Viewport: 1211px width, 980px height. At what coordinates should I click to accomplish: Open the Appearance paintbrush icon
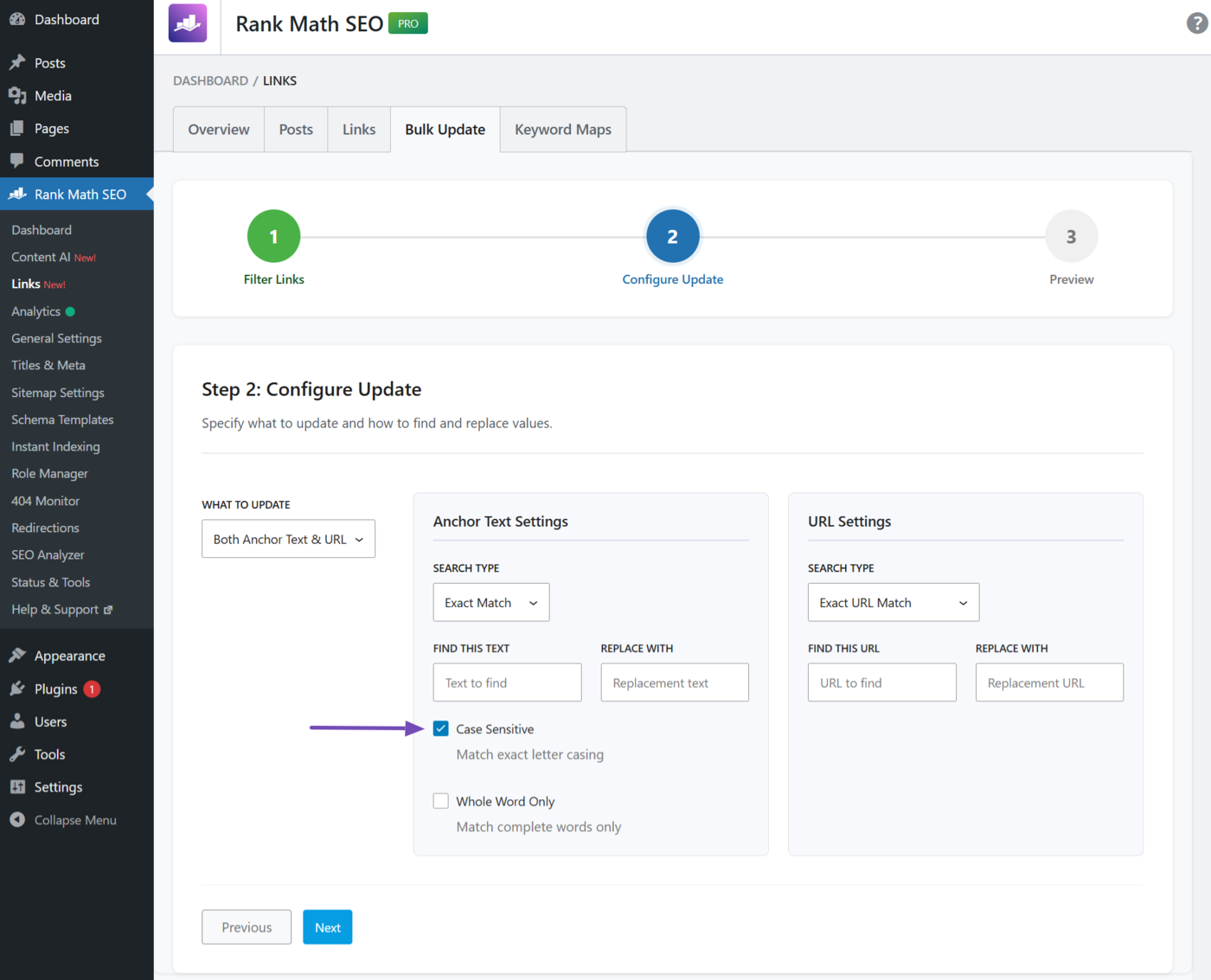click(17, 655)
